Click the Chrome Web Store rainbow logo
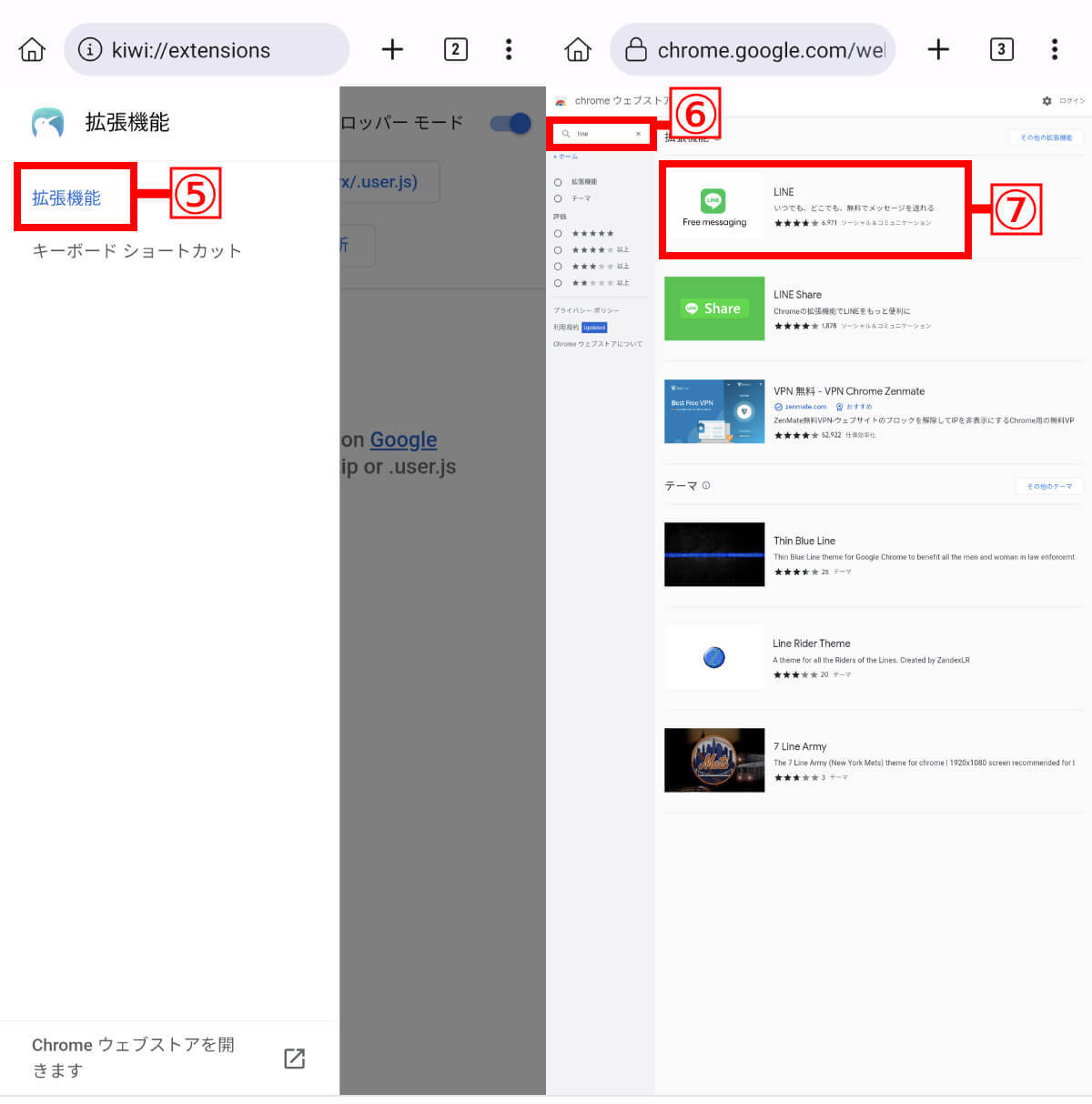Viewport: 1092px width, 1104px height. [x=561, y=101]
